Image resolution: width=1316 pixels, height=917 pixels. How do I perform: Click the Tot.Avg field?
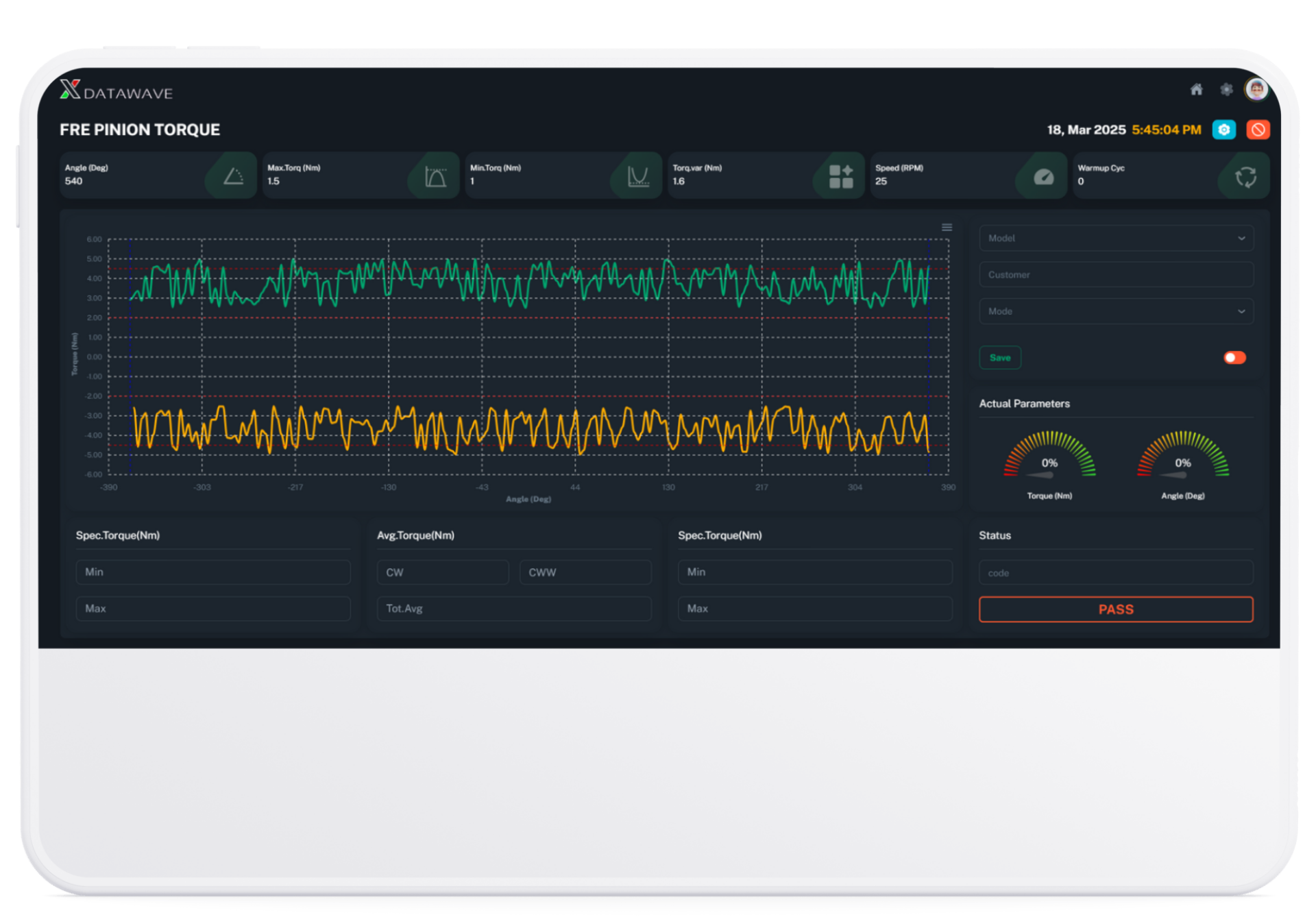(513, 609)
